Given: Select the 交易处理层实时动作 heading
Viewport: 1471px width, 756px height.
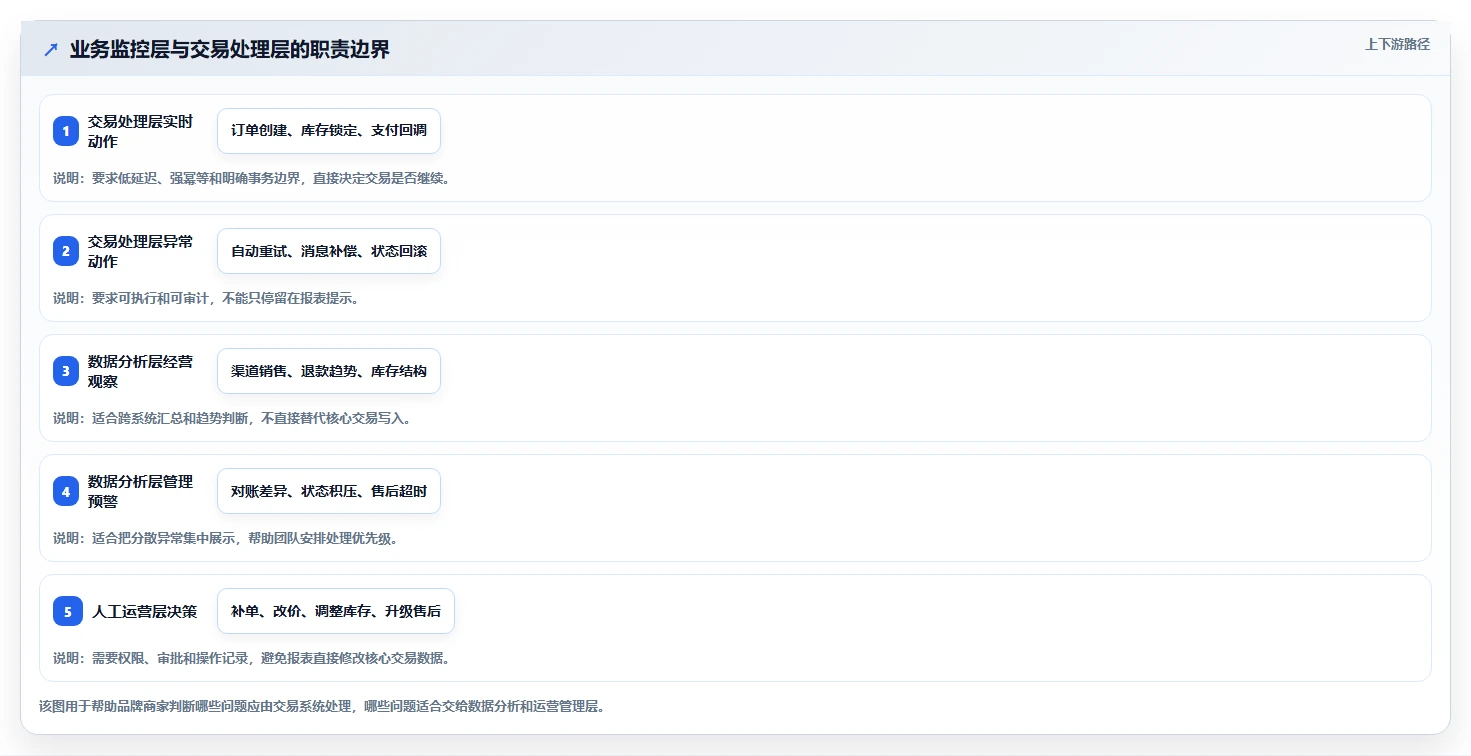Looking at the screenshot, I should point(140,131).
